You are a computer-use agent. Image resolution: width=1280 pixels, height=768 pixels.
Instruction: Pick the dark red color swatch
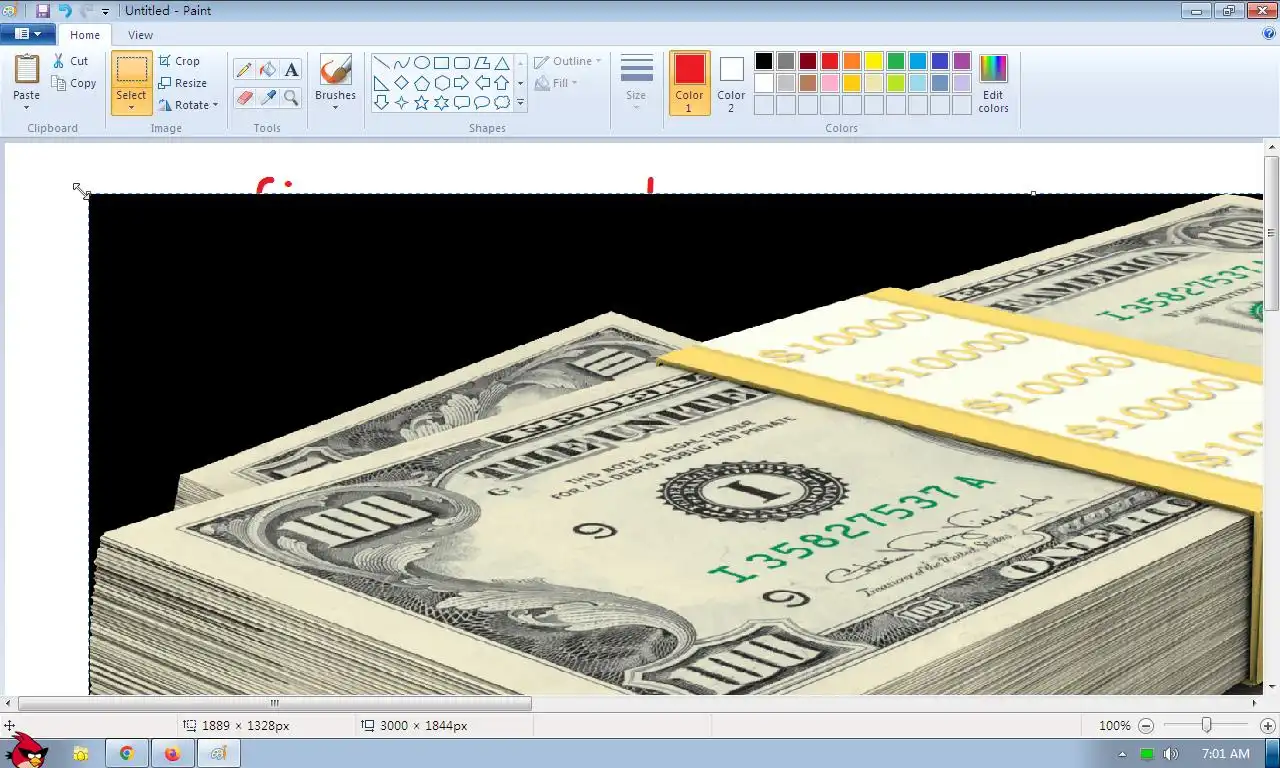[x=808, y=61]
